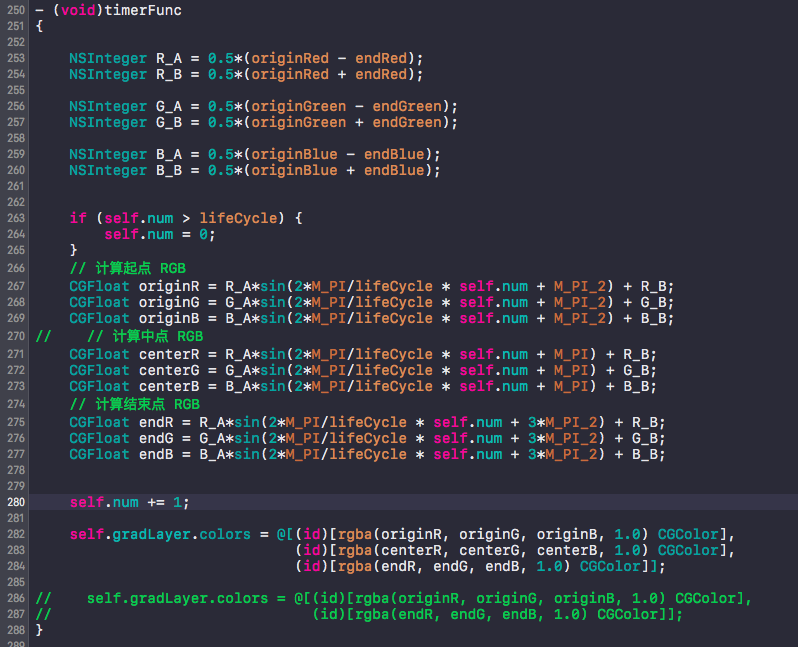Viewport: 798px width, 647px height.
Task: Click line number 280 in gutter
Action: point(16,502)
